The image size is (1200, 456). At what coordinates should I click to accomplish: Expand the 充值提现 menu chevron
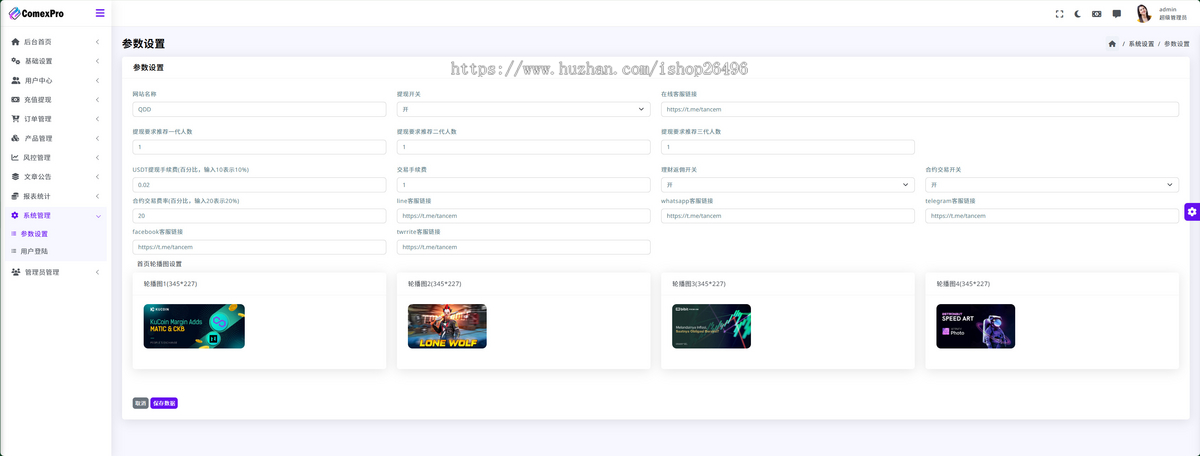[97, 100]
